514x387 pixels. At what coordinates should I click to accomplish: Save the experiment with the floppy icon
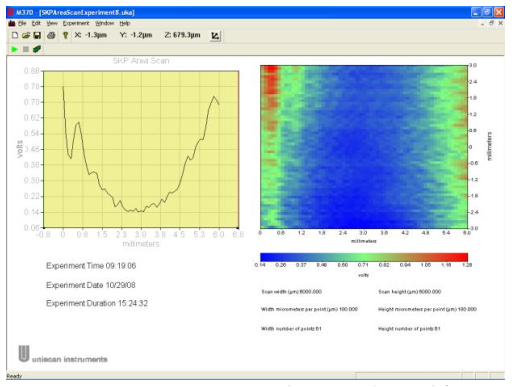coord(37,35)
